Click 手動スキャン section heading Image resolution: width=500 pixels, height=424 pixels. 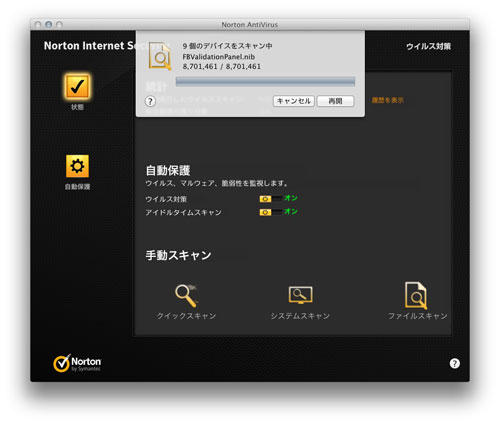(x=178, y=255)
